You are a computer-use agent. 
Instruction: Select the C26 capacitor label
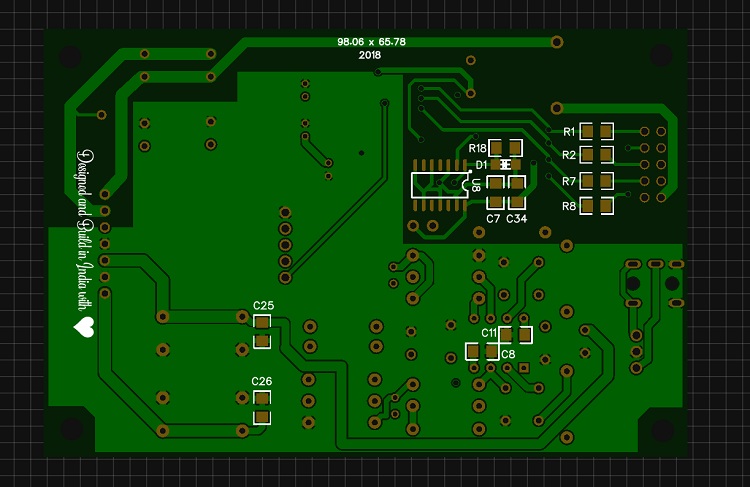pos(262,381)
